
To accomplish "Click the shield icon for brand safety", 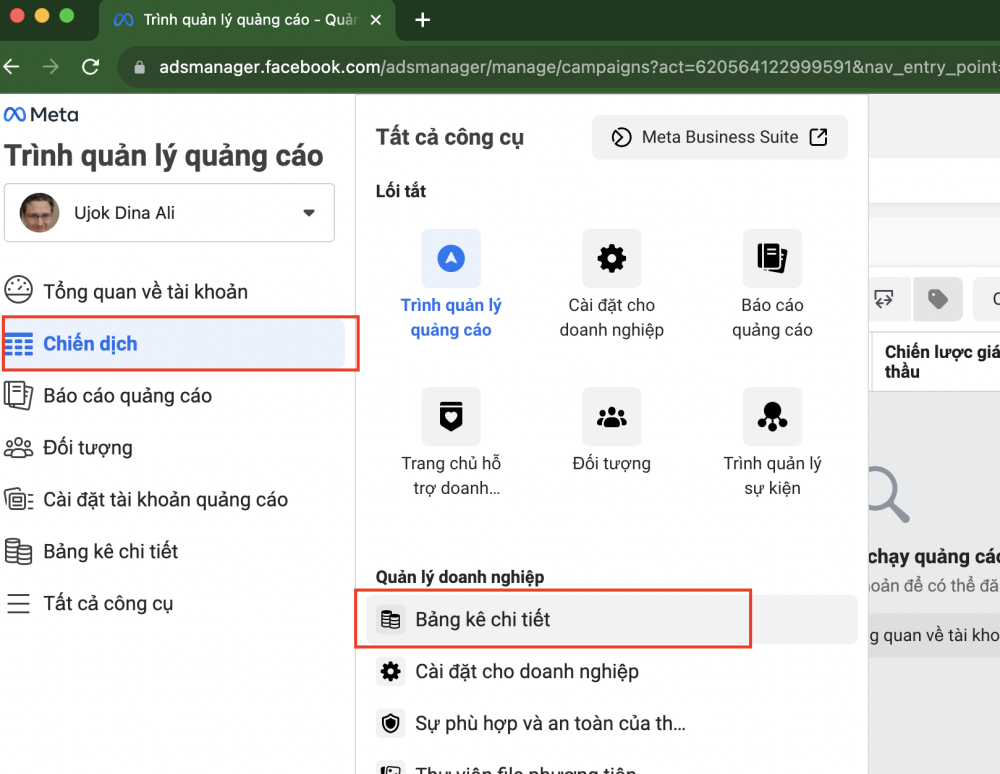I will point(390,723).
